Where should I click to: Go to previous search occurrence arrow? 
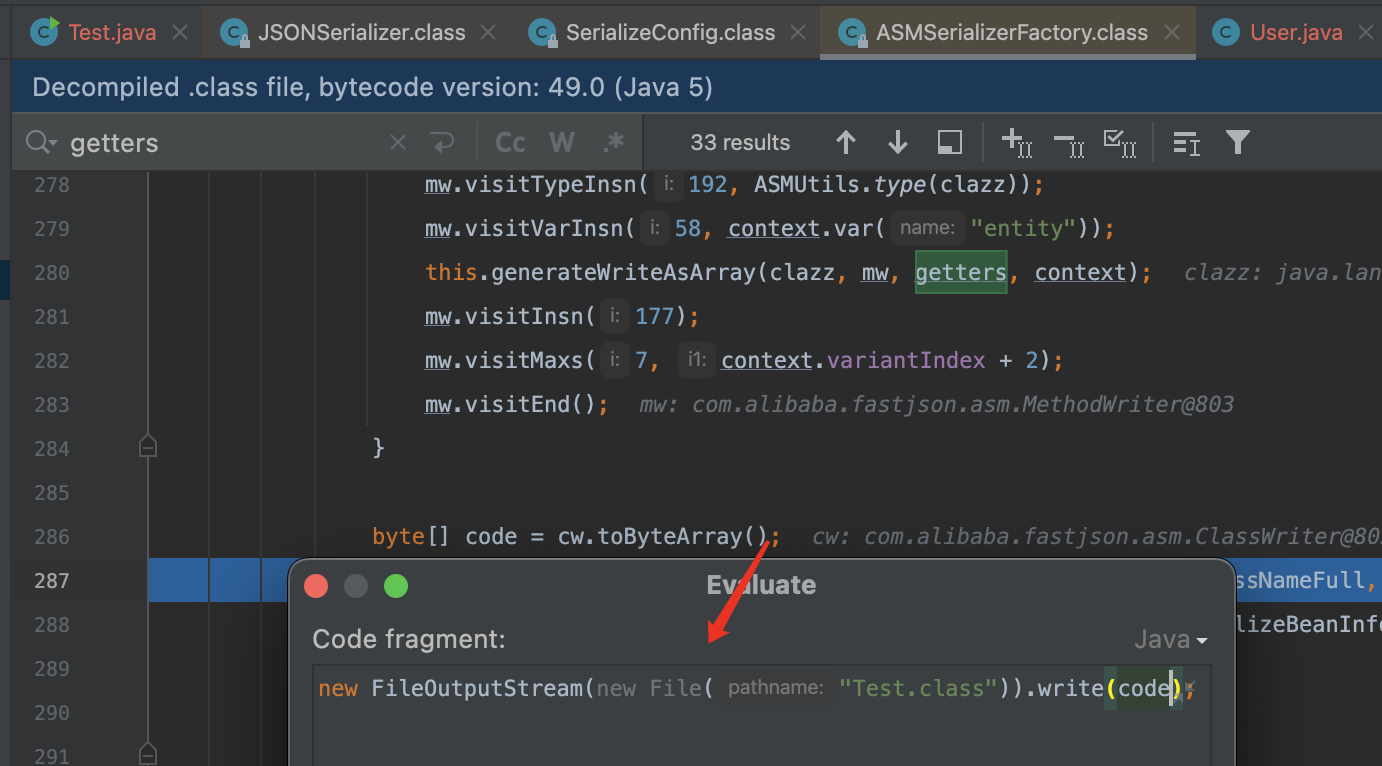click(845, 143)
